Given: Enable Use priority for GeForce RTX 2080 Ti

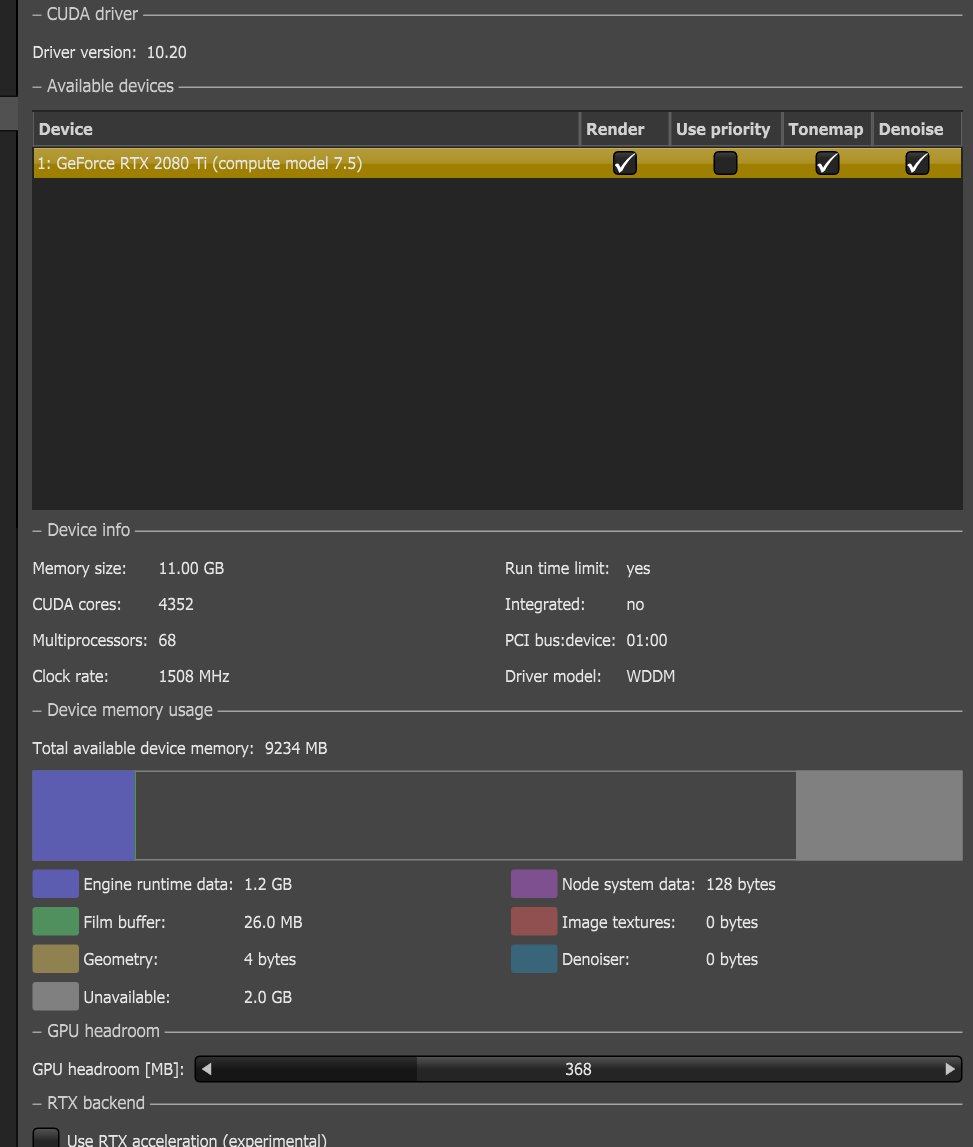Looking at the screenshot, I should pyautogui.click(x=725, y=163).
